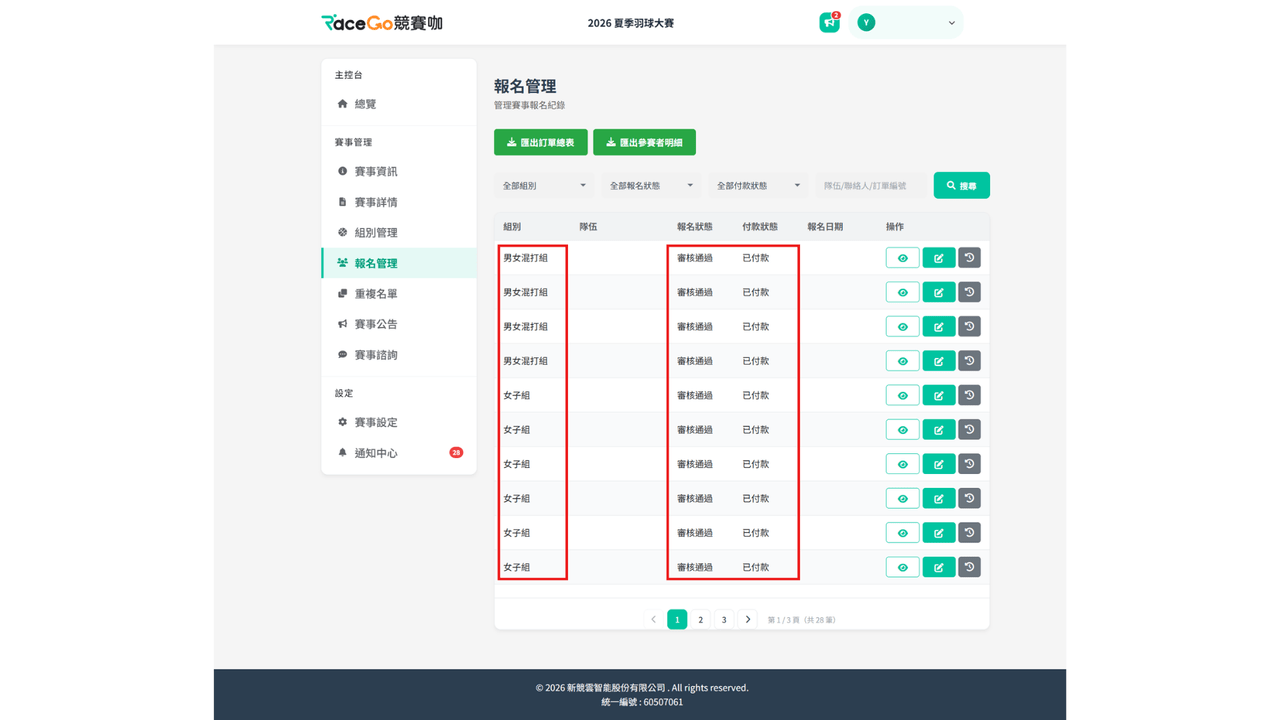Click the 匯出參賽者明細 export button

click(644, 142)
